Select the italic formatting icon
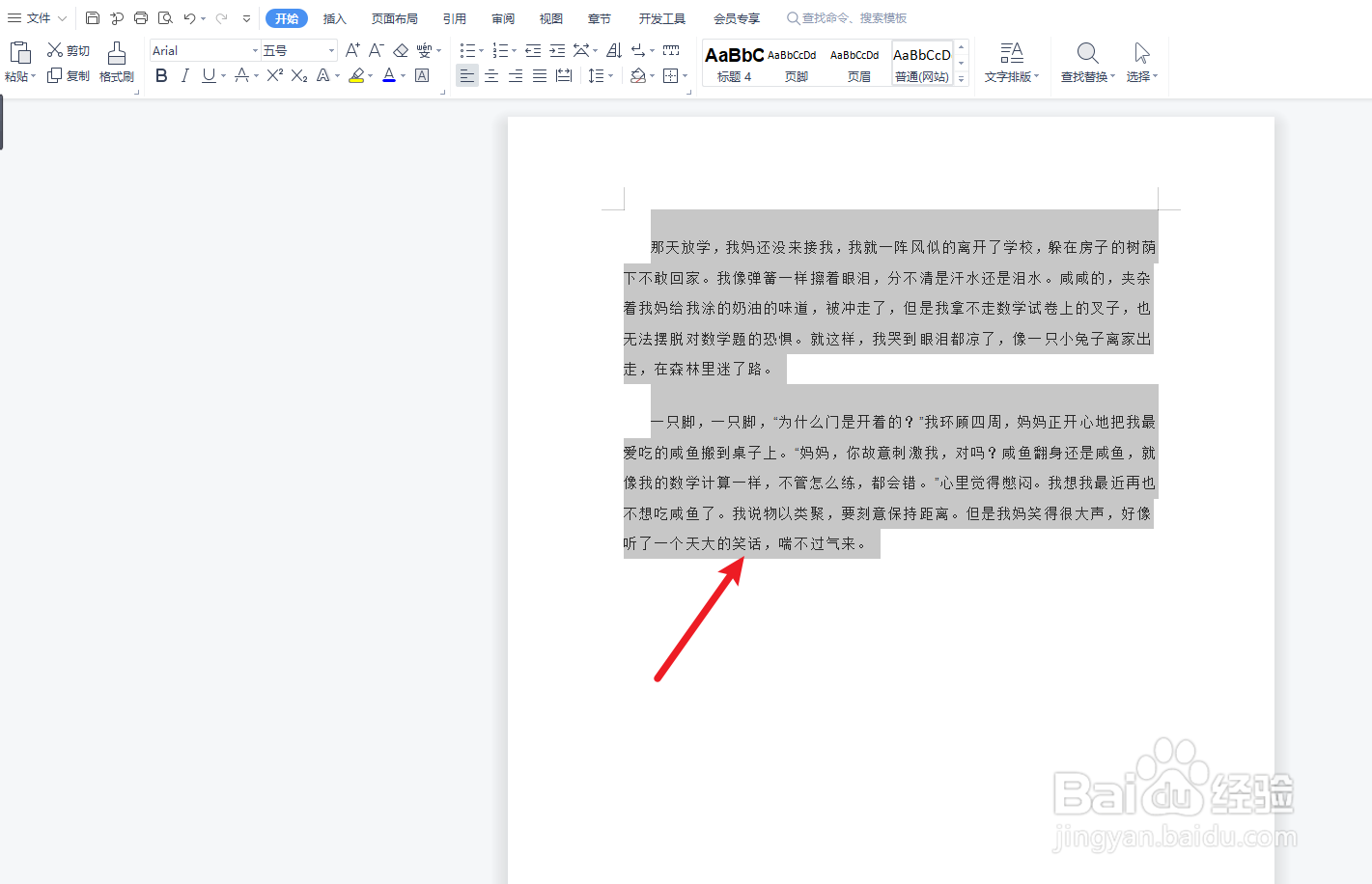This screenshot has height=884, width=1372. 184,76
